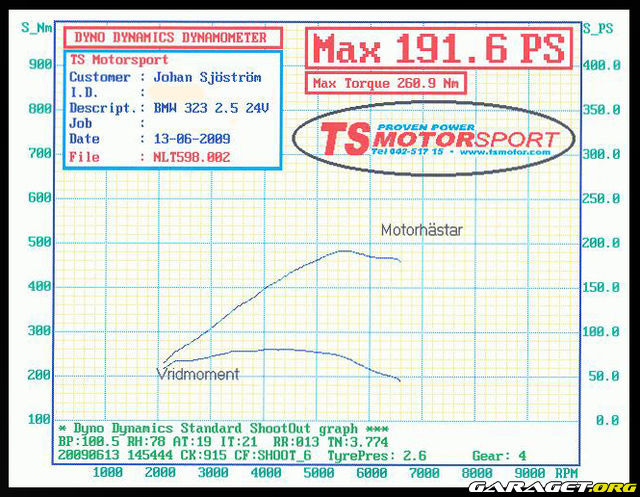Click 'Dyno Dynamics Standard ShootOut graph' footer line
The height and width of the screenshot is (497, 640).
coord(223,429)
